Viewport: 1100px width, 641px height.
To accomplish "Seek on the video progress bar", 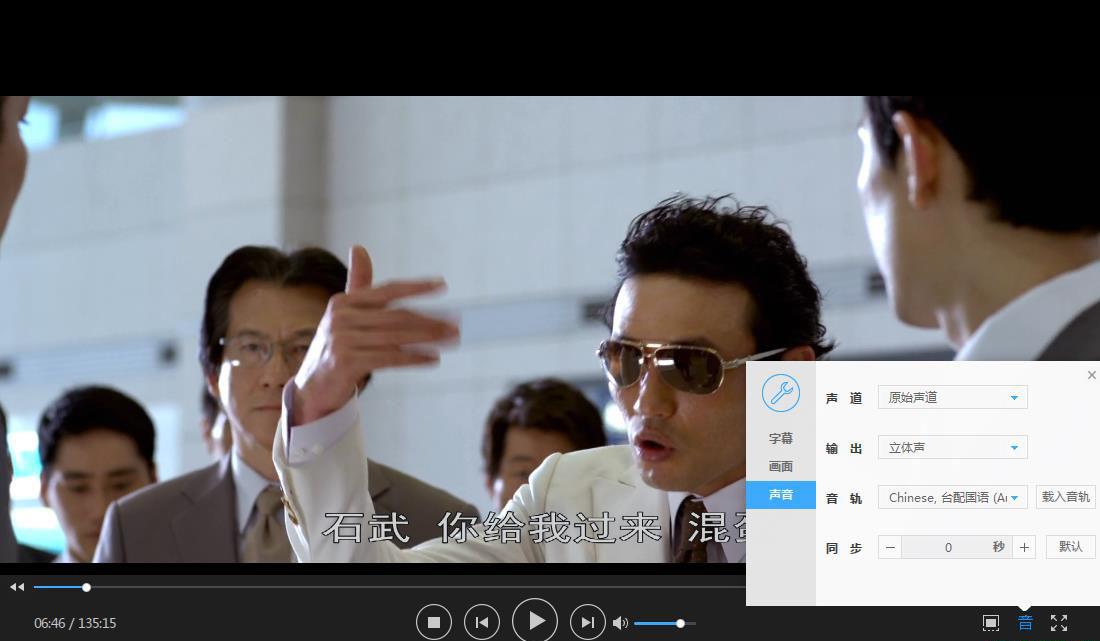I will click(389, 588).
